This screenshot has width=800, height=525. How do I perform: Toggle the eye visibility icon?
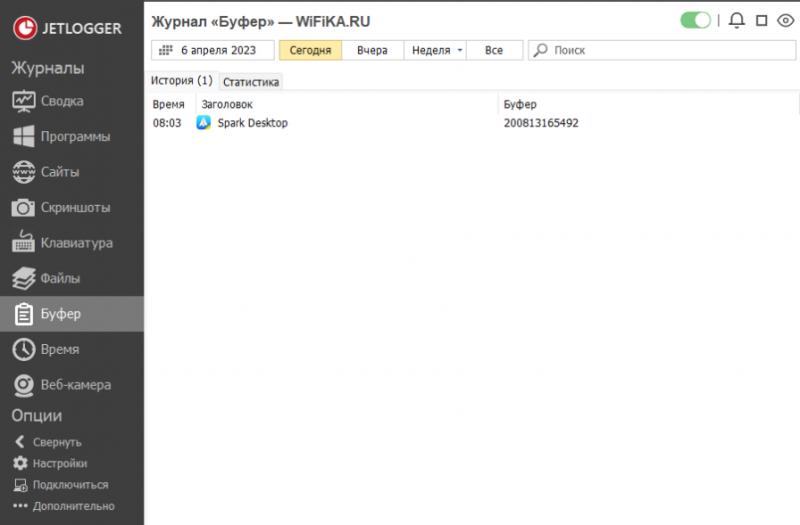coord(785,20)
